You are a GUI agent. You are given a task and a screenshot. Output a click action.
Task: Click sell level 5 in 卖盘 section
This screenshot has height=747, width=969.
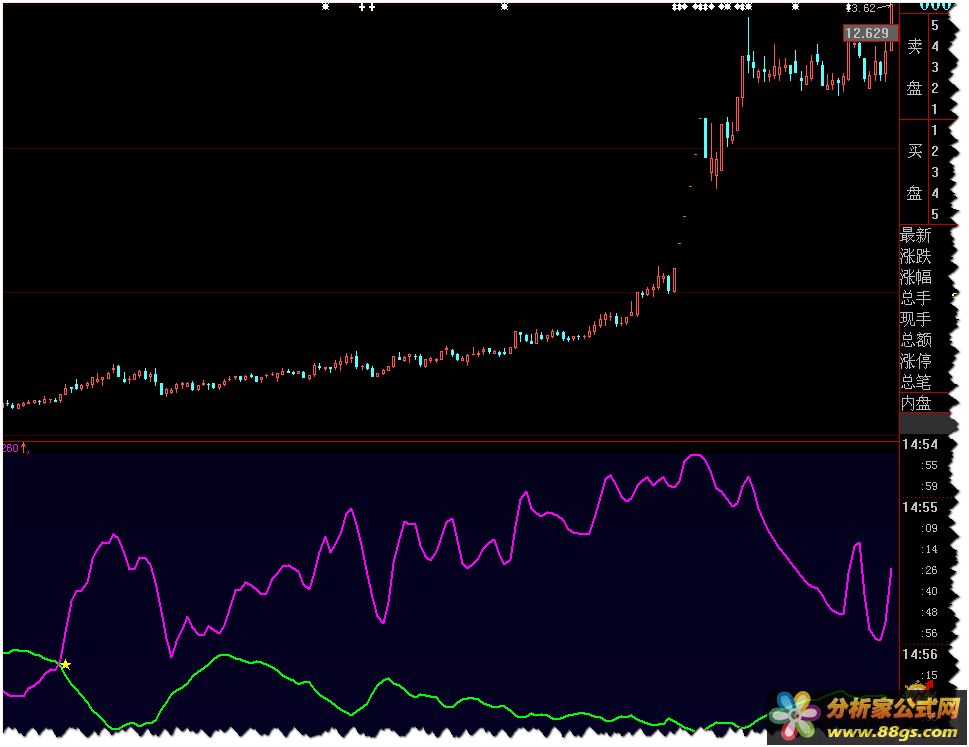pos(935,25)
